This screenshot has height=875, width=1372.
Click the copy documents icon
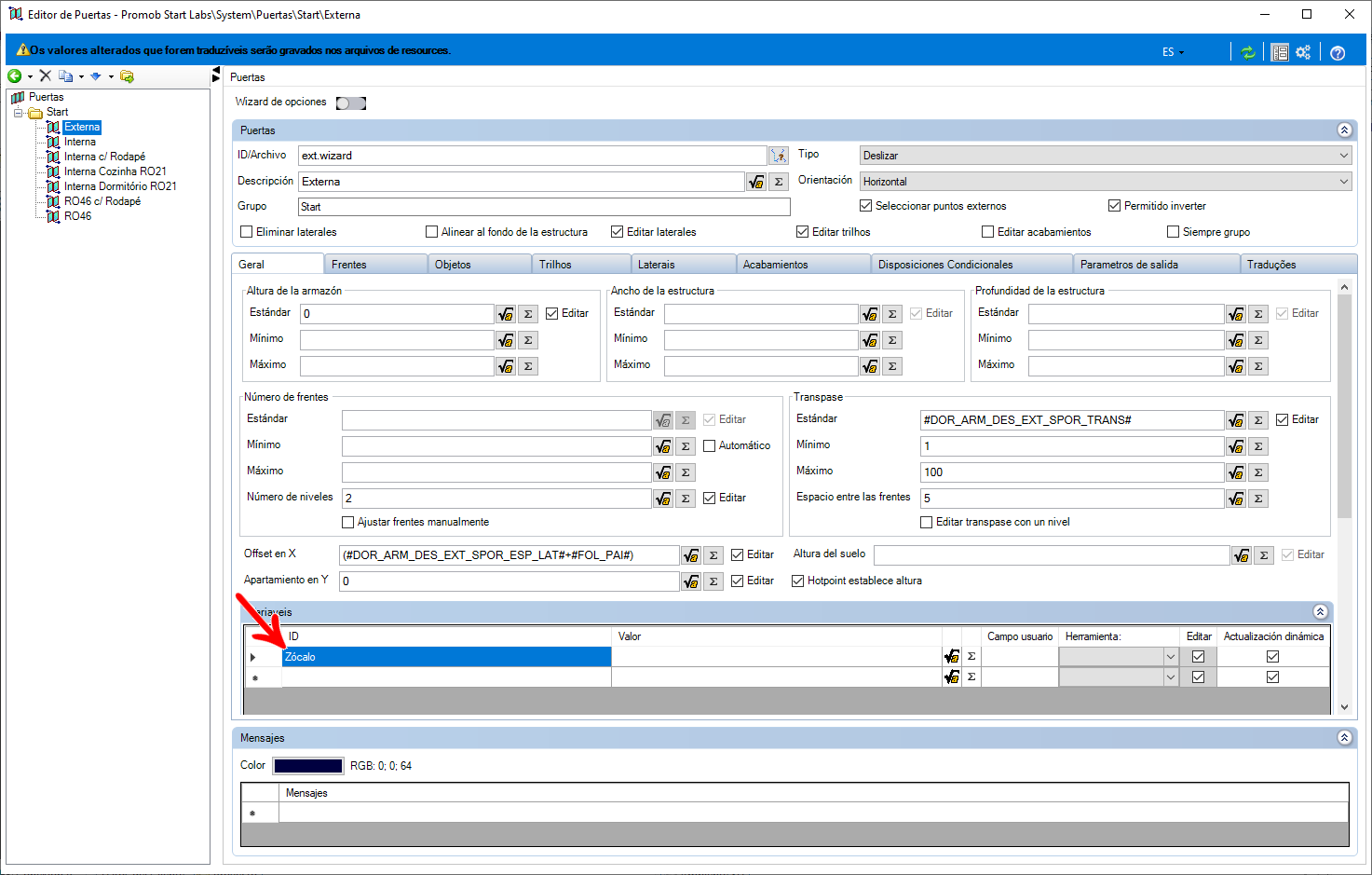(65, 76)
